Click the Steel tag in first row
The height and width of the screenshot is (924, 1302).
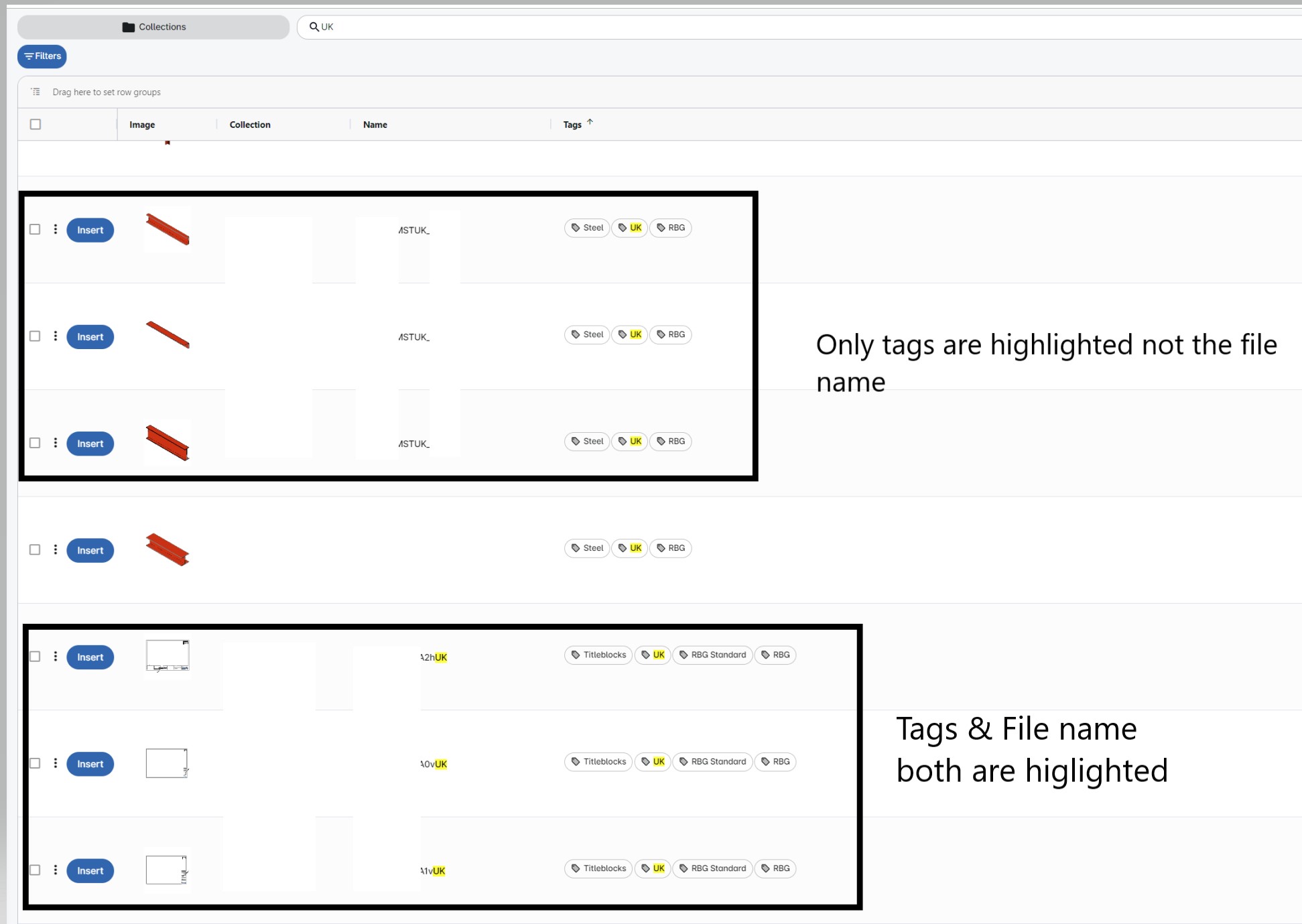pos(587,228)
